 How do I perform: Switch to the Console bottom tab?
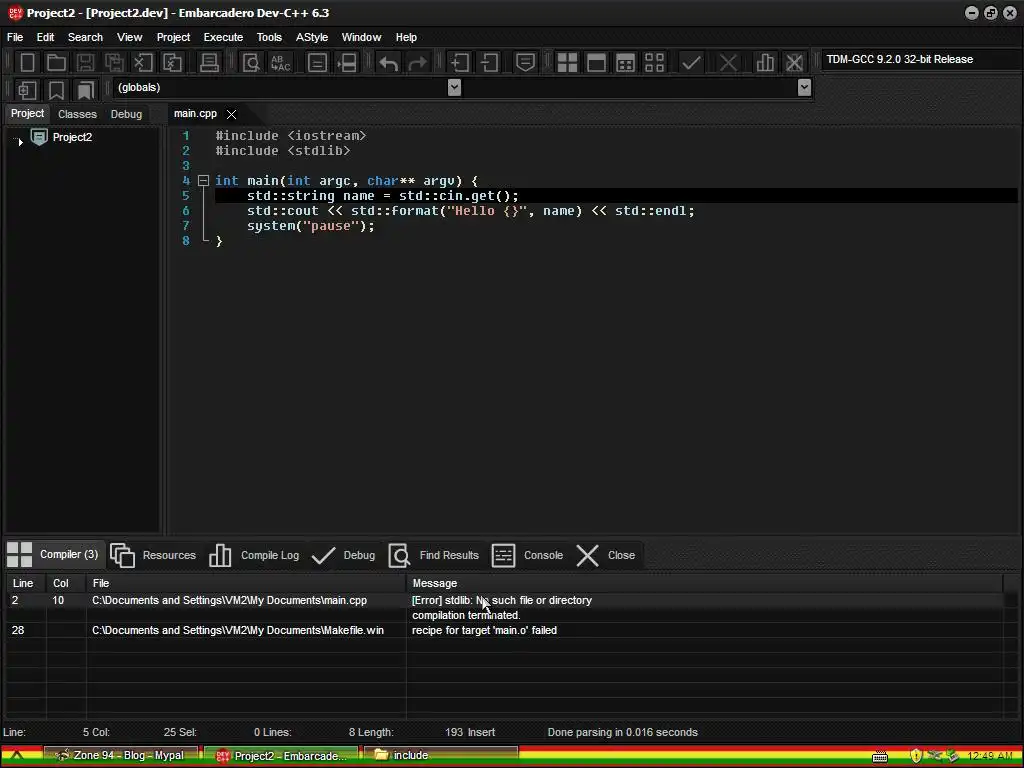tap(527, 555)
